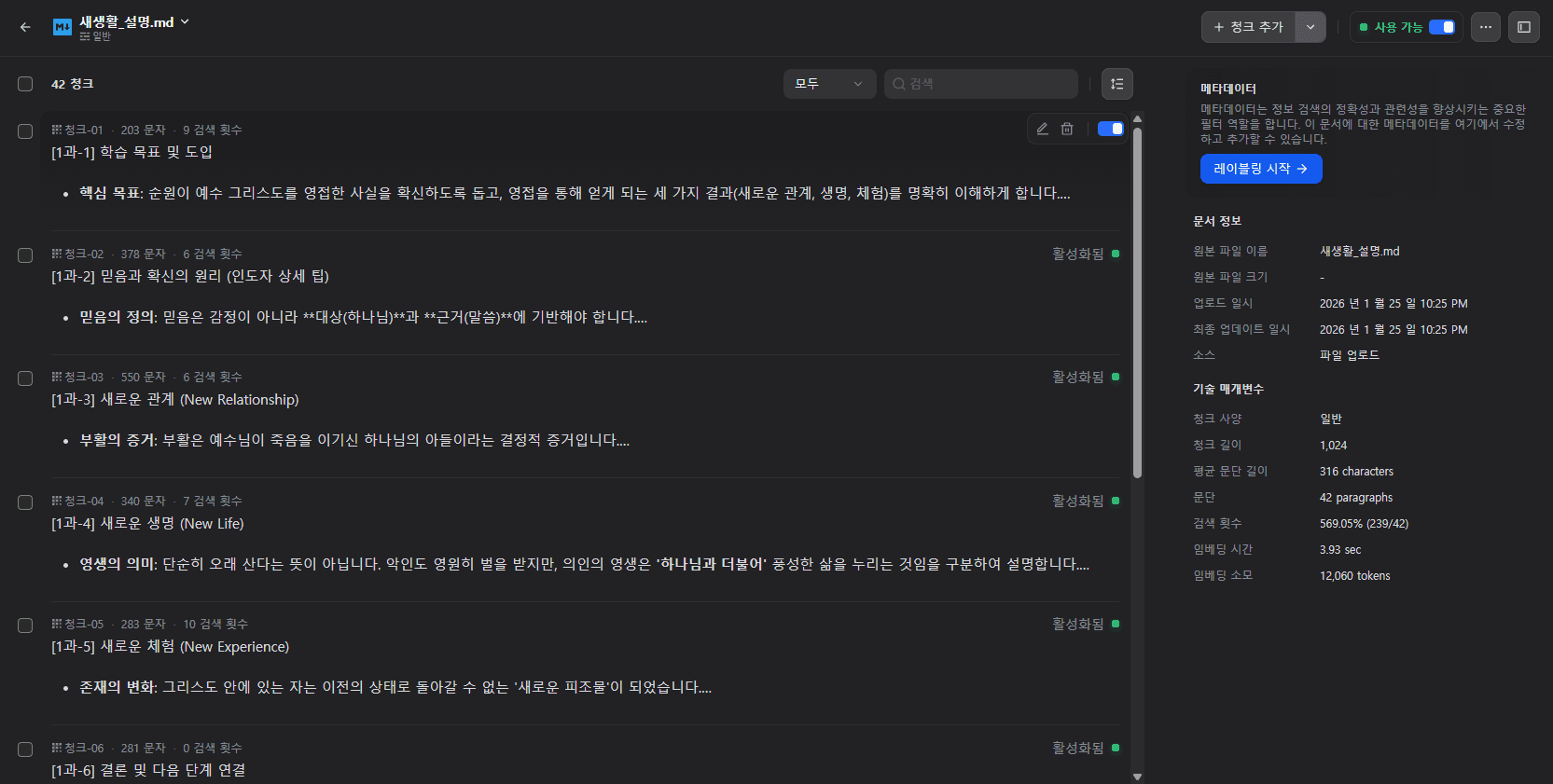Open the more options ellipsis menu
Screen dimensions: 1553x784
click(1486, 27)
